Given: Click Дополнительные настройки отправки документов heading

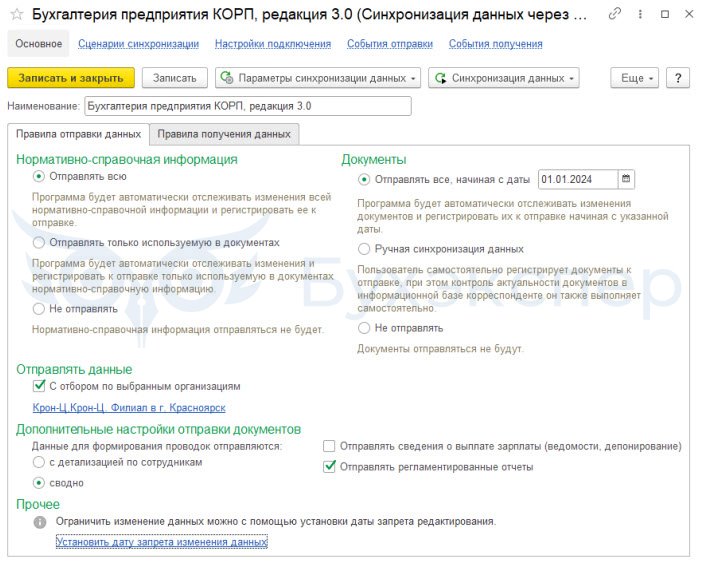Looking at the screenshot, I should (x=159, y=430).
